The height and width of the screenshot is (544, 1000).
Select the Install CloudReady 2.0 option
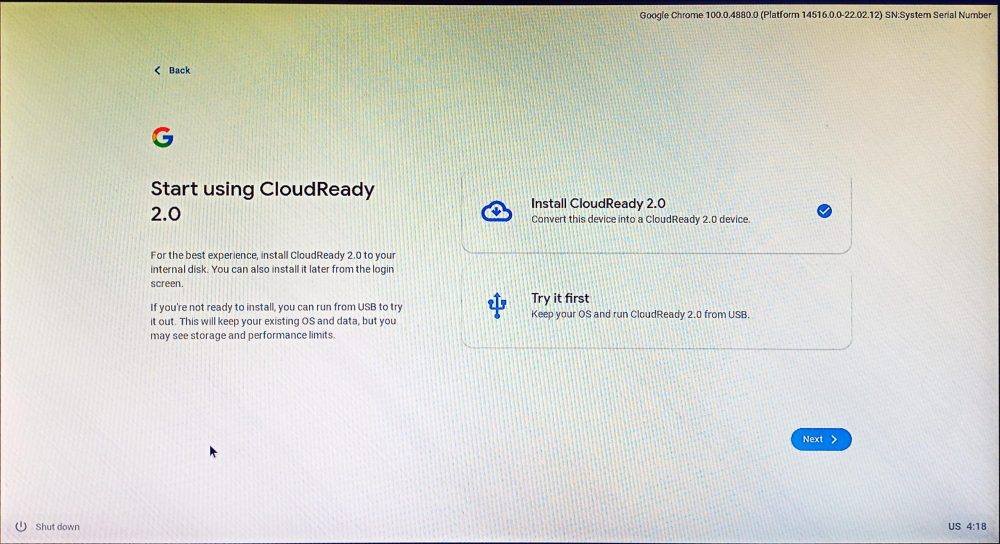pos(656,212)
